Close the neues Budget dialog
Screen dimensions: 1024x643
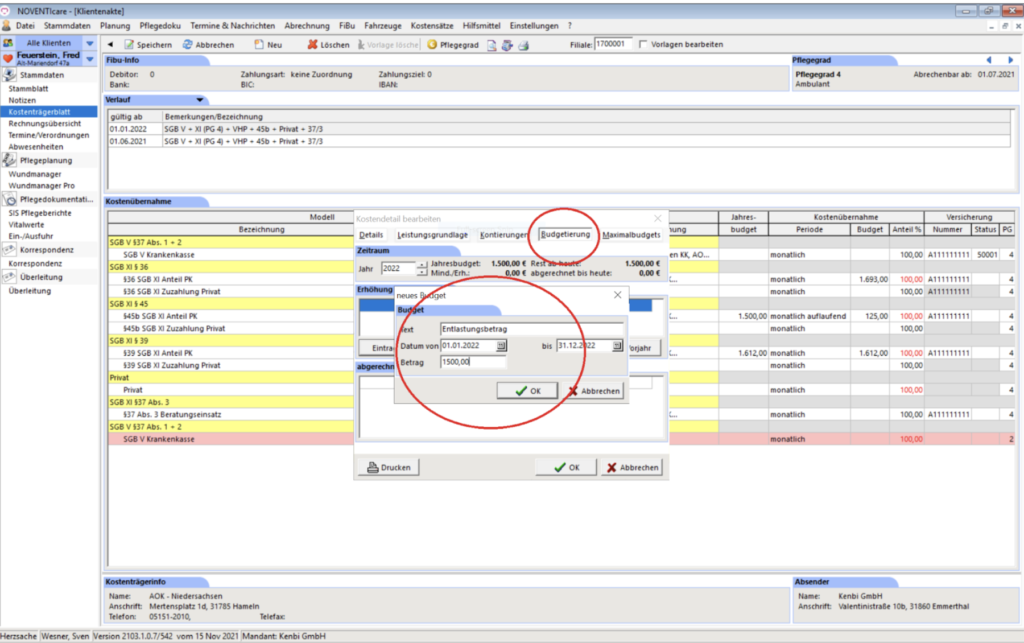coord(618,295)
